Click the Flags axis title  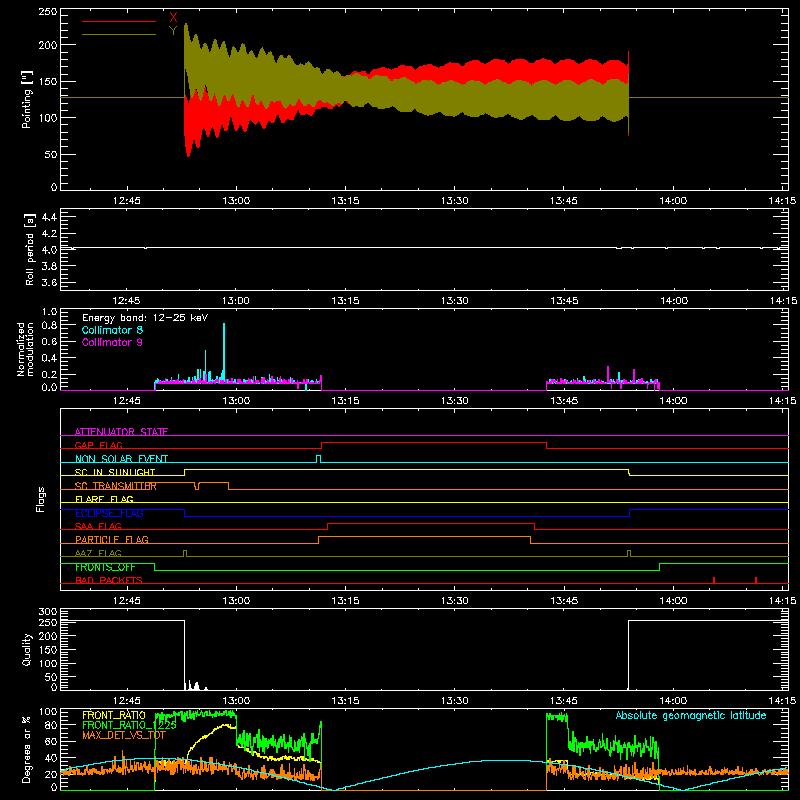pyautogui.click(x=41, y=499)
